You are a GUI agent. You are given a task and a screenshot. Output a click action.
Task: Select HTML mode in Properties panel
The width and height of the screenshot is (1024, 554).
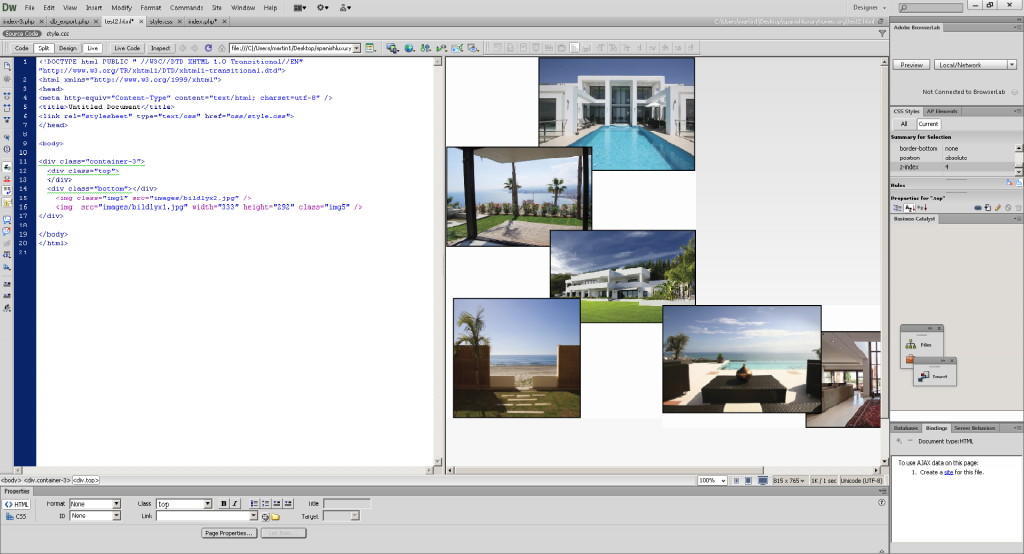17,504
